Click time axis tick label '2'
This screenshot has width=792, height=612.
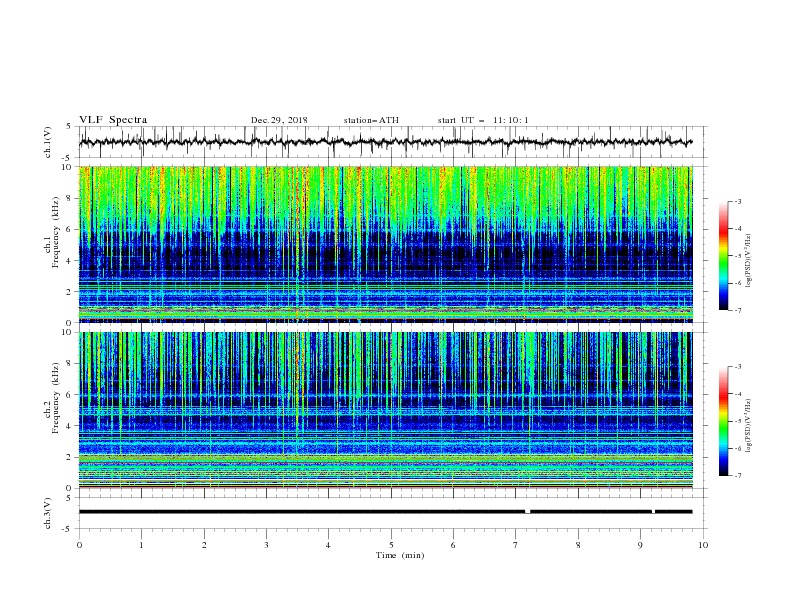[204, 545]
